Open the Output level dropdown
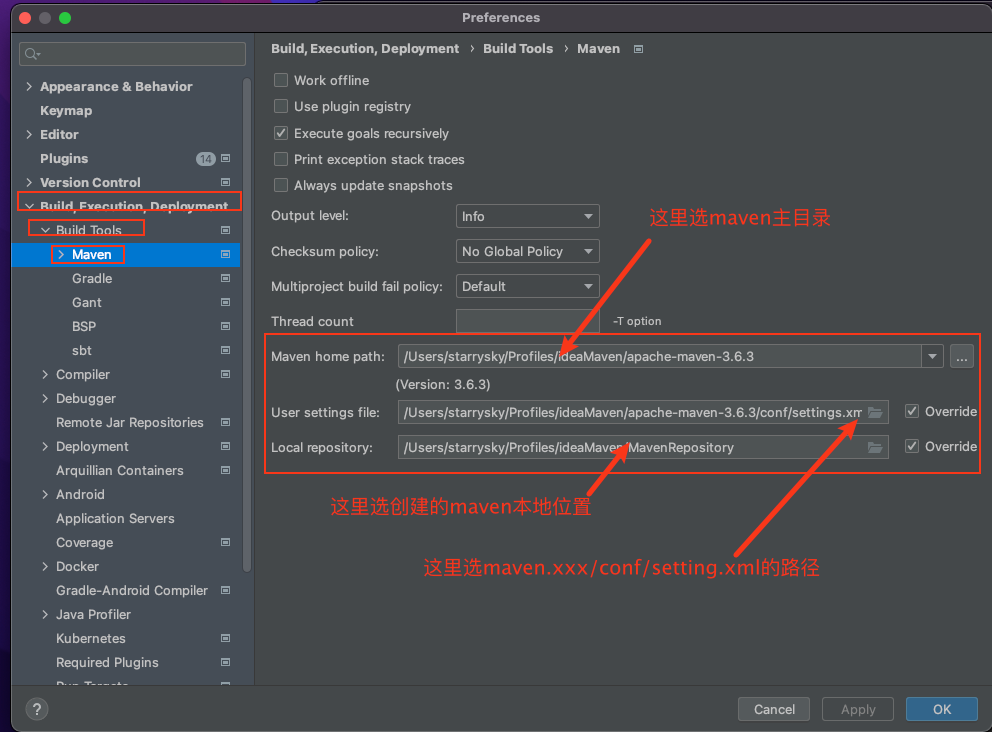The width and height of the screenshot is (992, 732). (528, 216)
